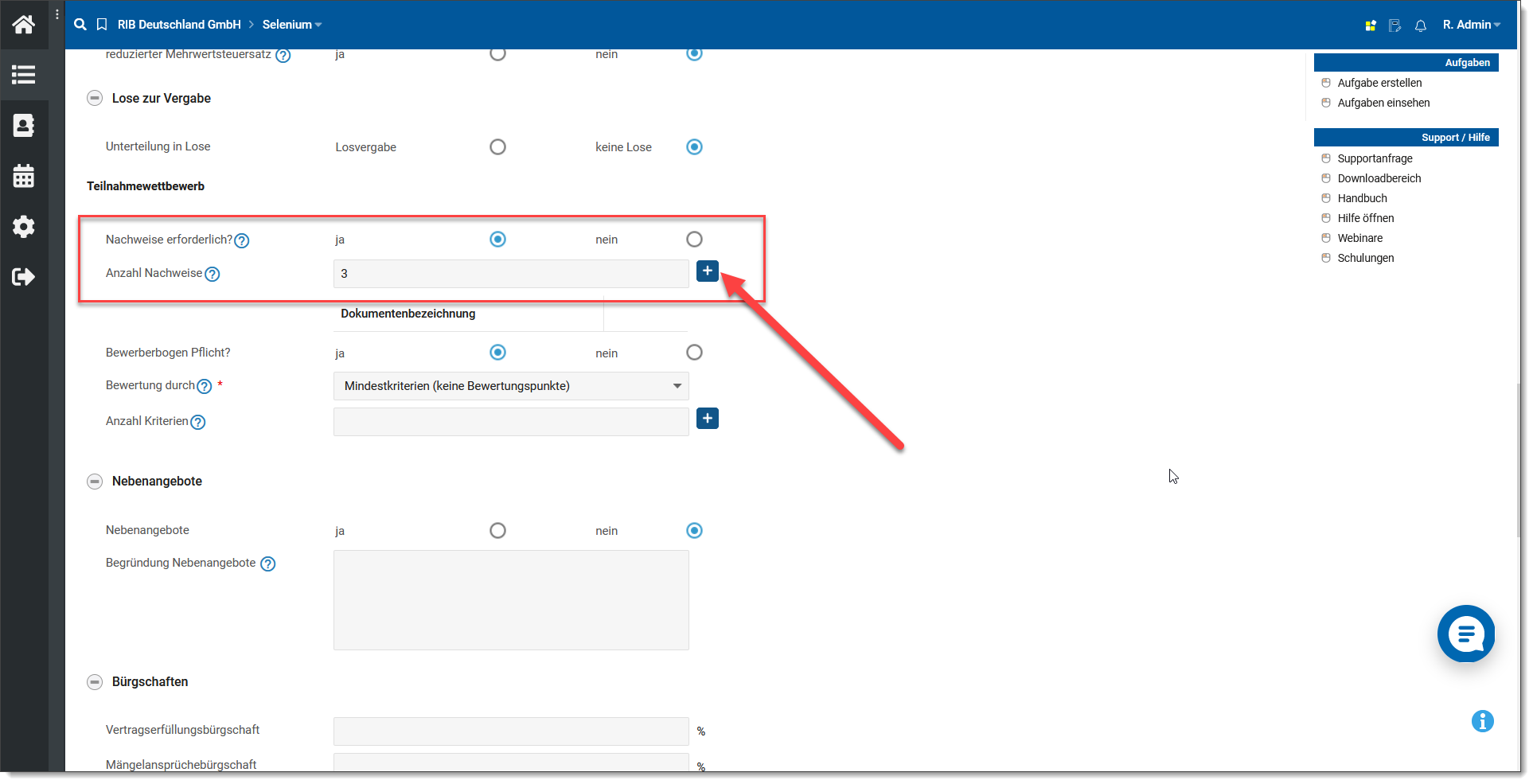The height and width of the screenshot is (784, 1533).
Task: Select ja for reduzierter Mehrwertsteuersatz
Action: [498, 53]
